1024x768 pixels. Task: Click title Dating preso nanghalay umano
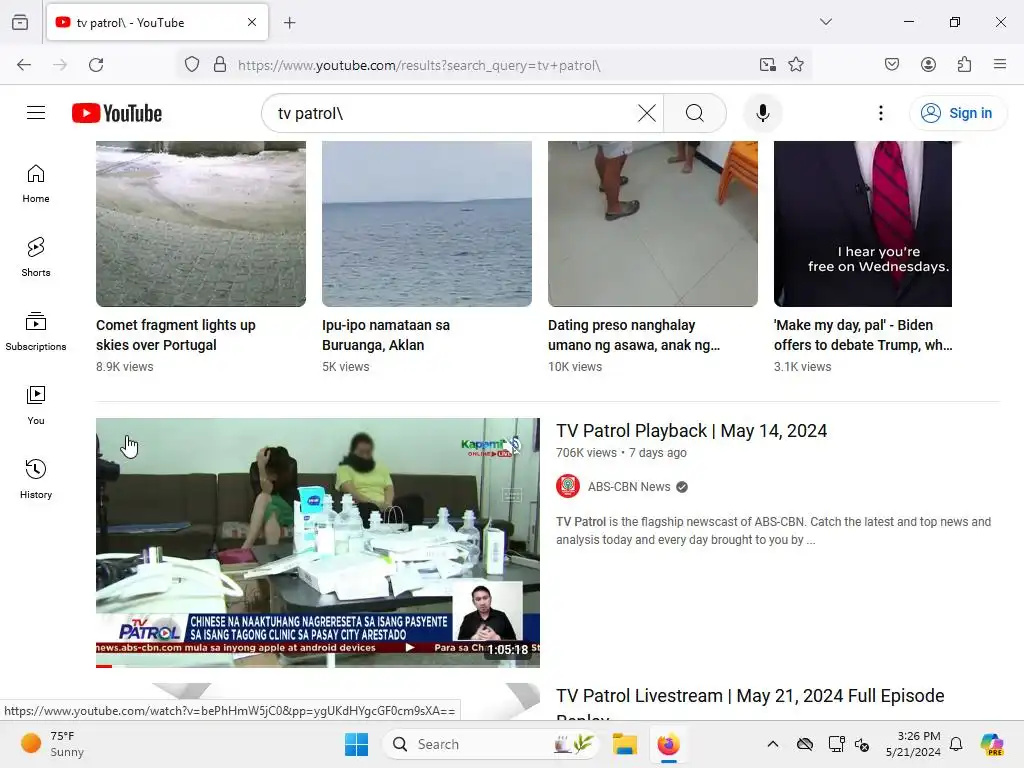pos(634,335)
